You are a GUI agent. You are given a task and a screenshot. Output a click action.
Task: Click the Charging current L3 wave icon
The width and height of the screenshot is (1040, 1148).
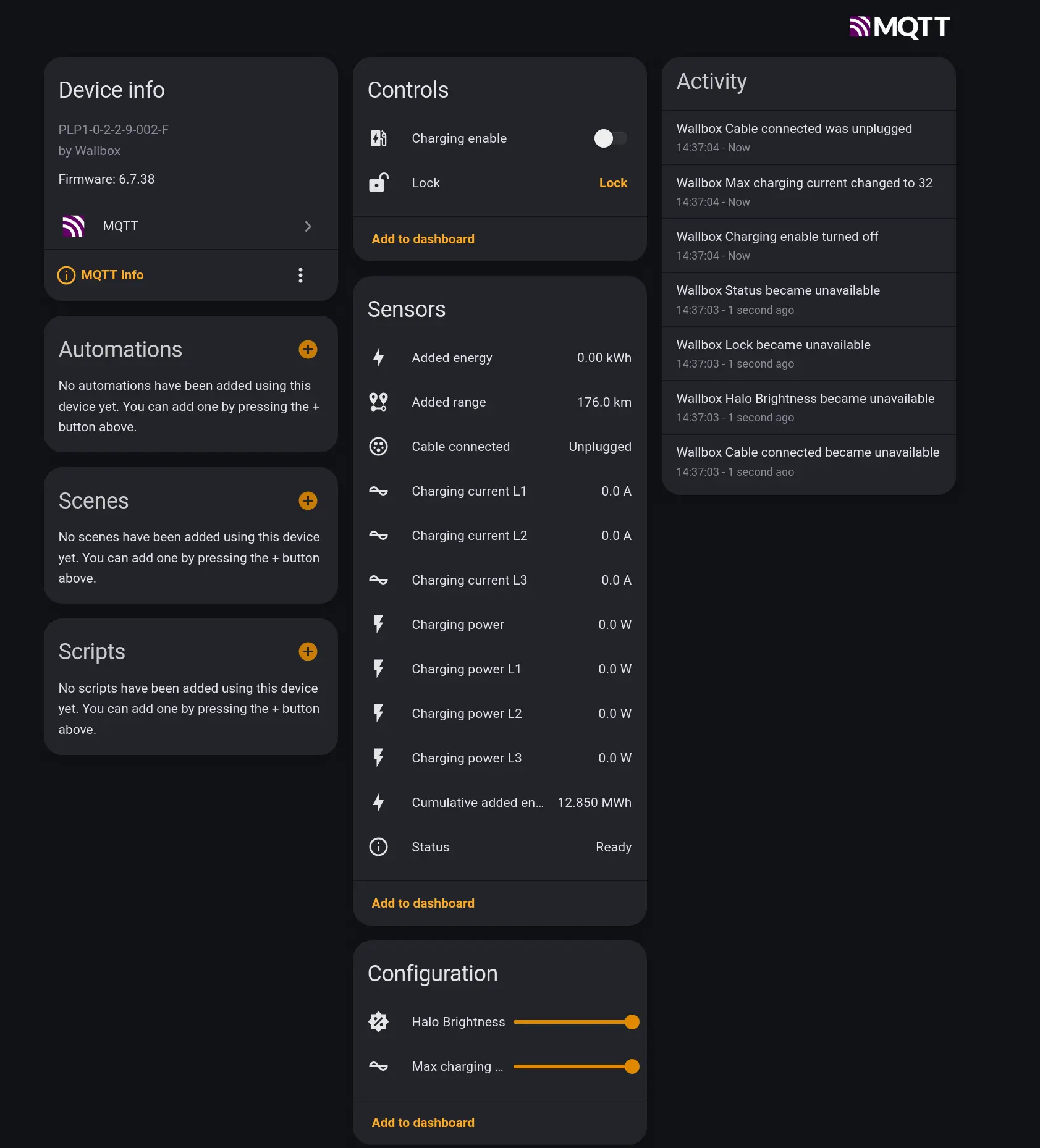click(x=378, y=580)
